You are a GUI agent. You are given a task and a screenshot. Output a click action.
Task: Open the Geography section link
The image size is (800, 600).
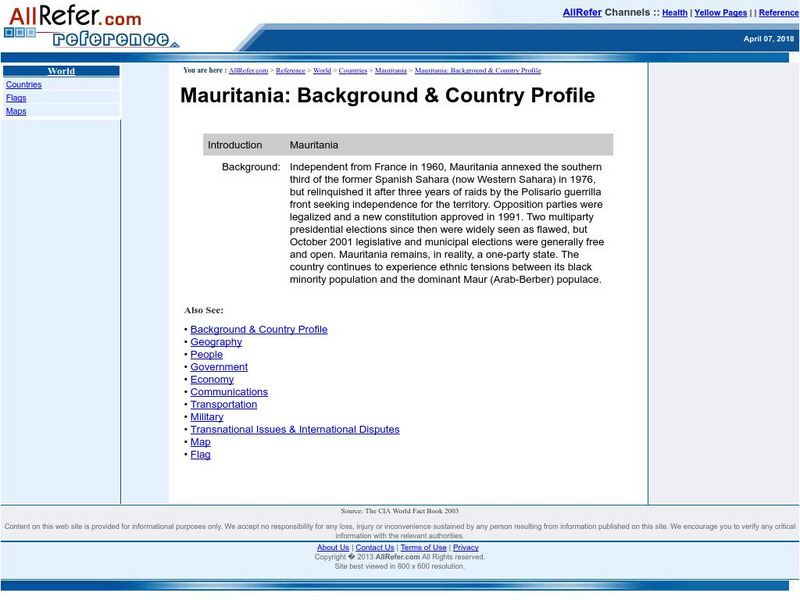click(x=216, y=341)
